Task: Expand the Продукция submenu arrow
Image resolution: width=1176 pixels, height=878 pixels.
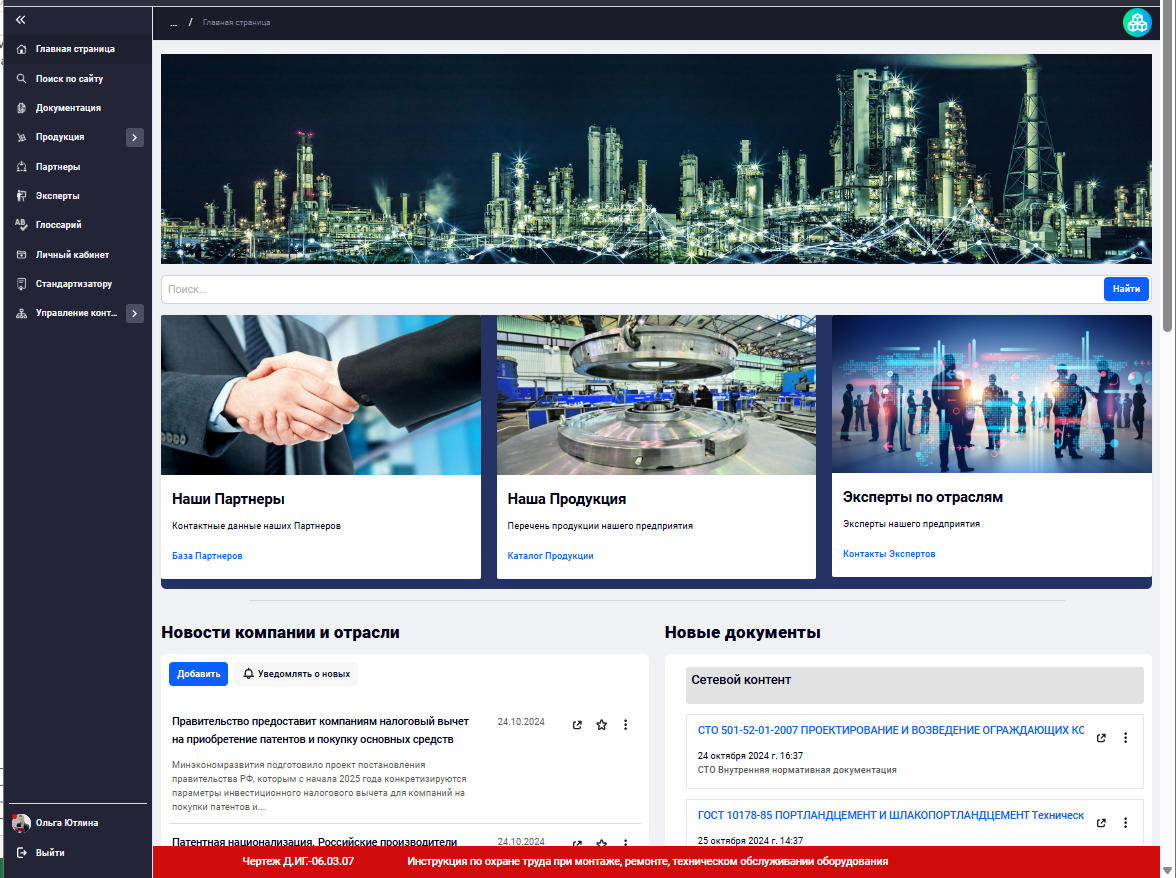Action: tap(135, 137)
